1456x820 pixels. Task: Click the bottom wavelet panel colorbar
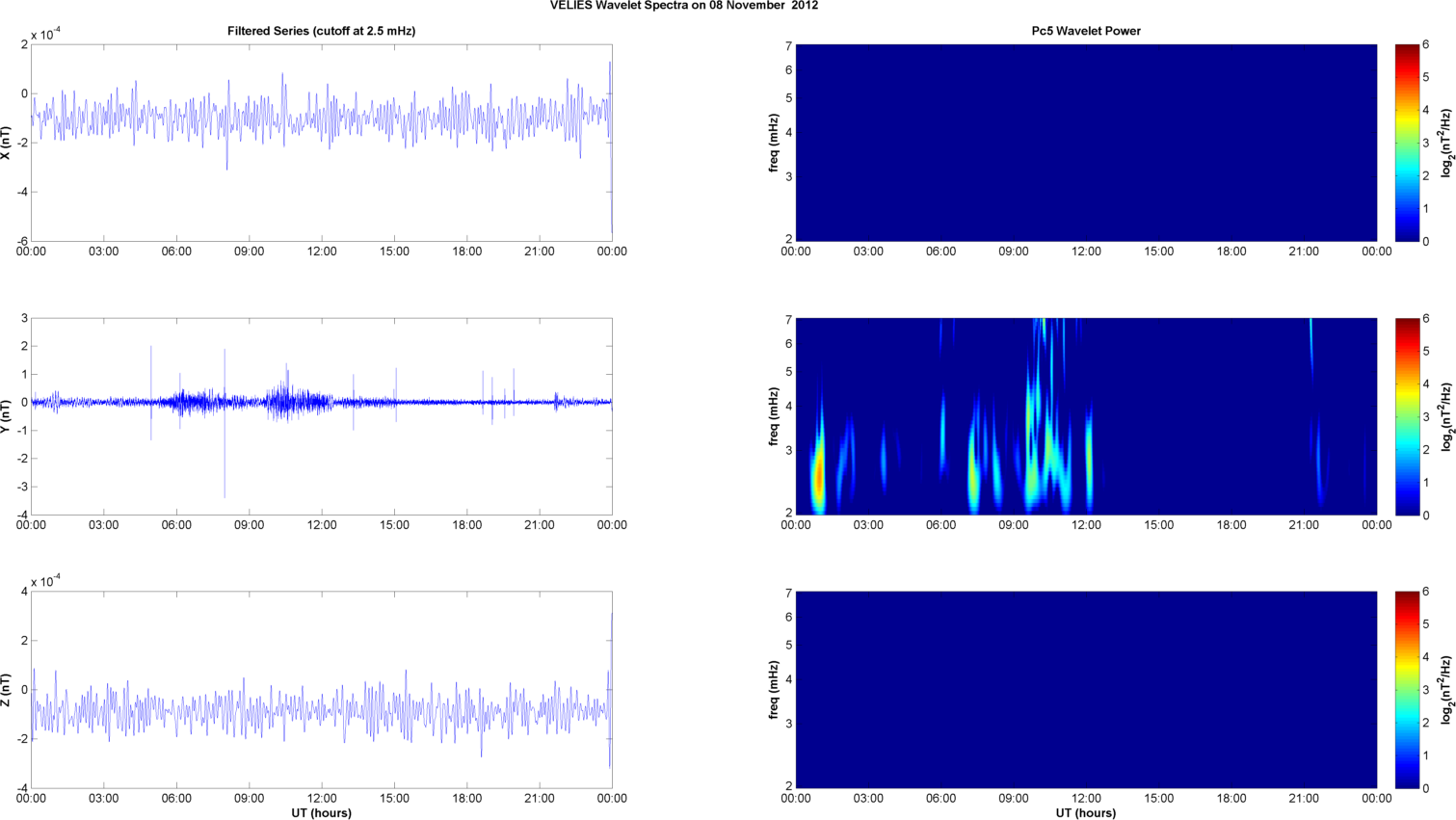coord(1407,690)
